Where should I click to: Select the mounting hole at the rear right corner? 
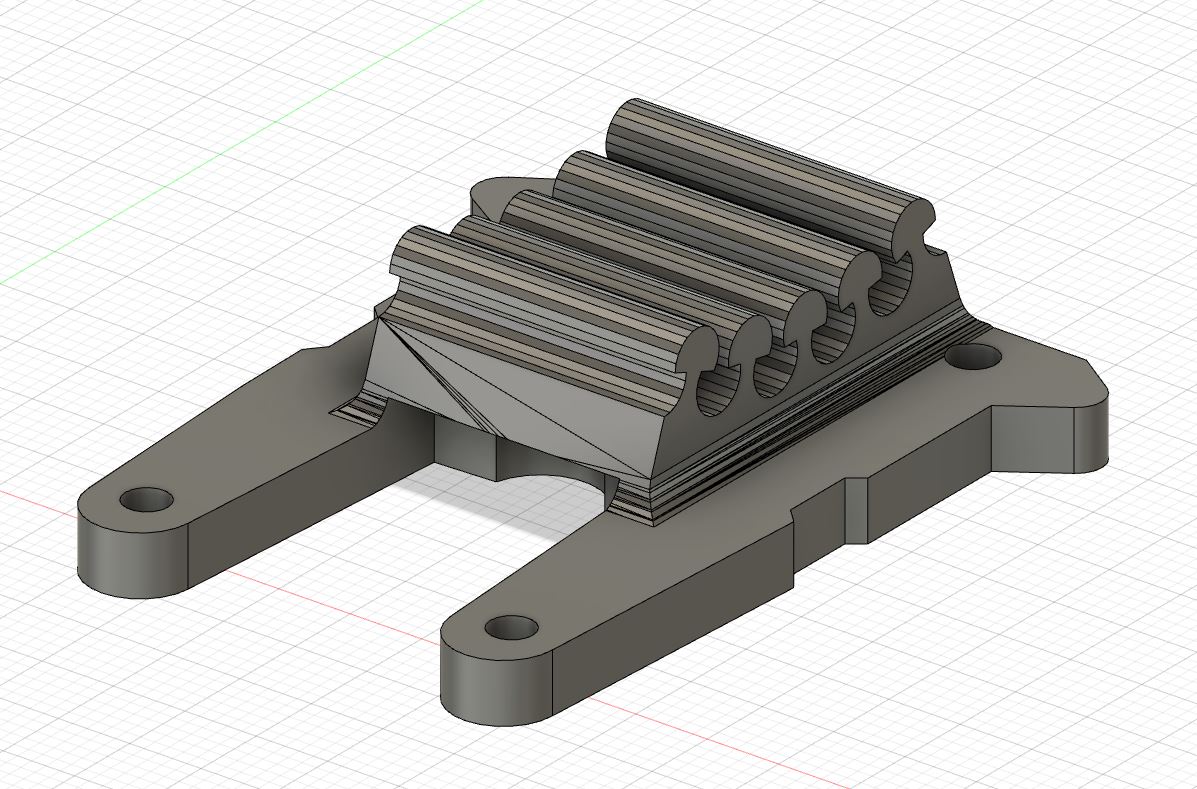pos(974,357)
